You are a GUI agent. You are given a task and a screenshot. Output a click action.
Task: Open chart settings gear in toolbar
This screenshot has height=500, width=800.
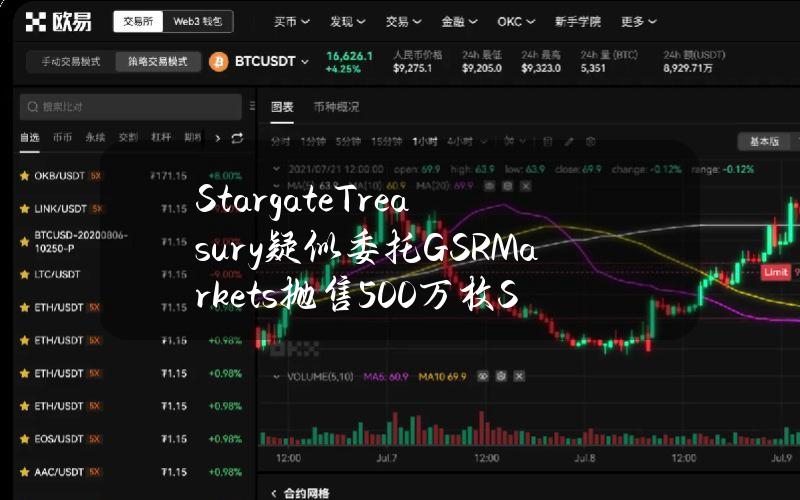point(591,141)
